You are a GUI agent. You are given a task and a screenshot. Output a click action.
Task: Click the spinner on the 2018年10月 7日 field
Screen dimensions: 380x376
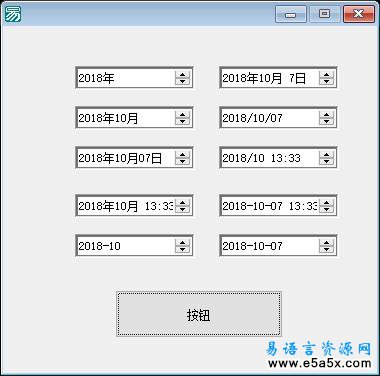tap(326, 78)
